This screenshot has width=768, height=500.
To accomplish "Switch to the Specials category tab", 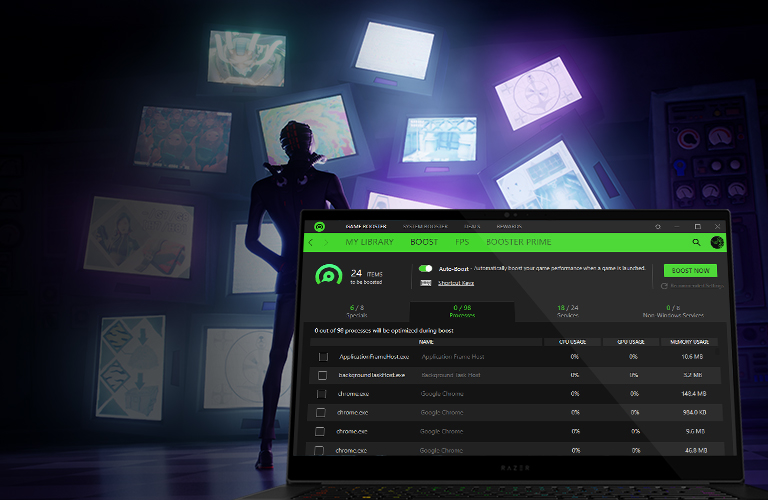I will coord(357,311).
